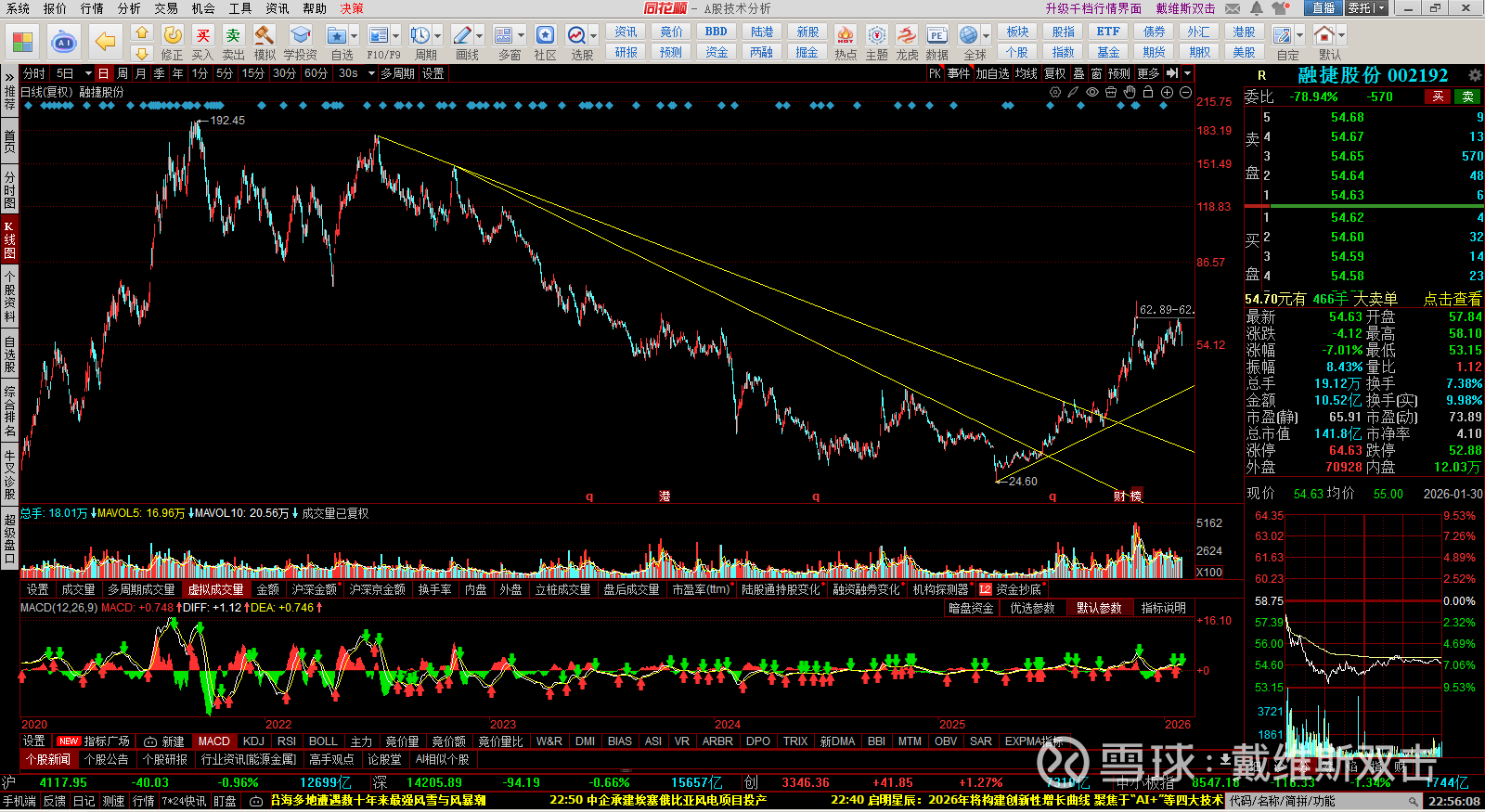Toggle the 窗 sub-window option
Viewport: 1485px width, 812px height.
(1097, 73)
